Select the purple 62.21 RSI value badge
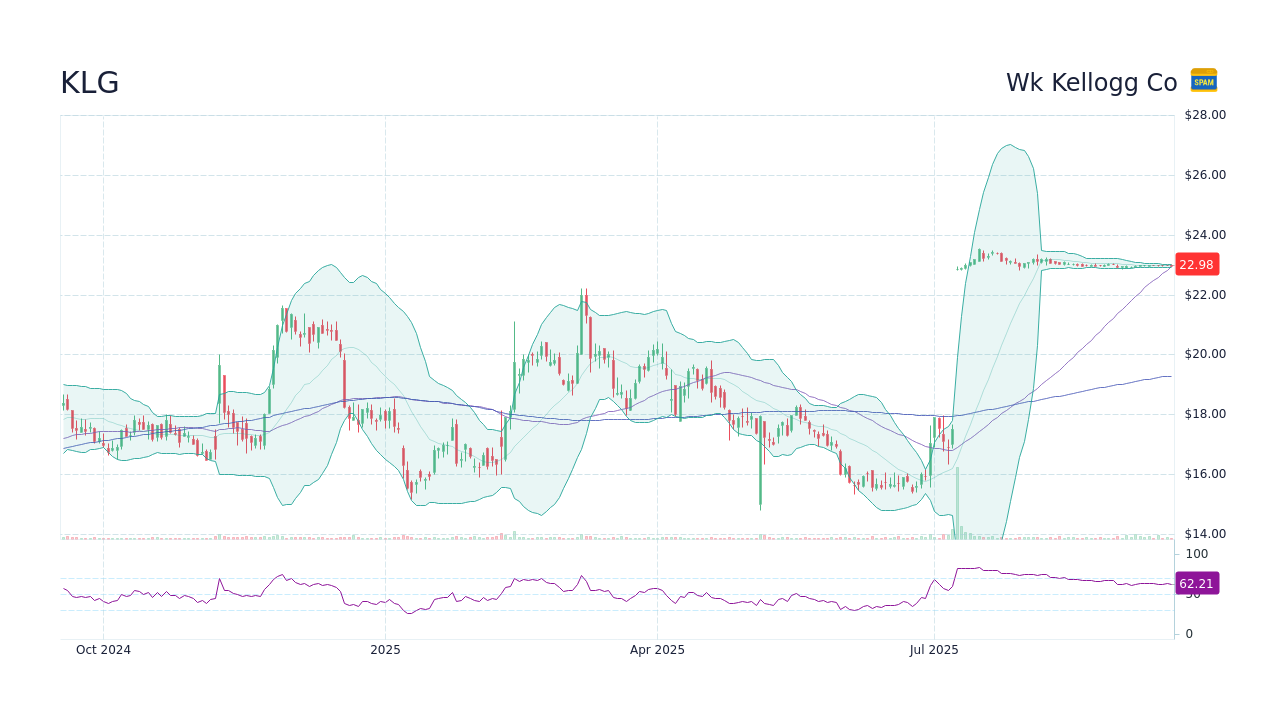This screenshot has height=720, width=1280. [x=1196, y=583]
